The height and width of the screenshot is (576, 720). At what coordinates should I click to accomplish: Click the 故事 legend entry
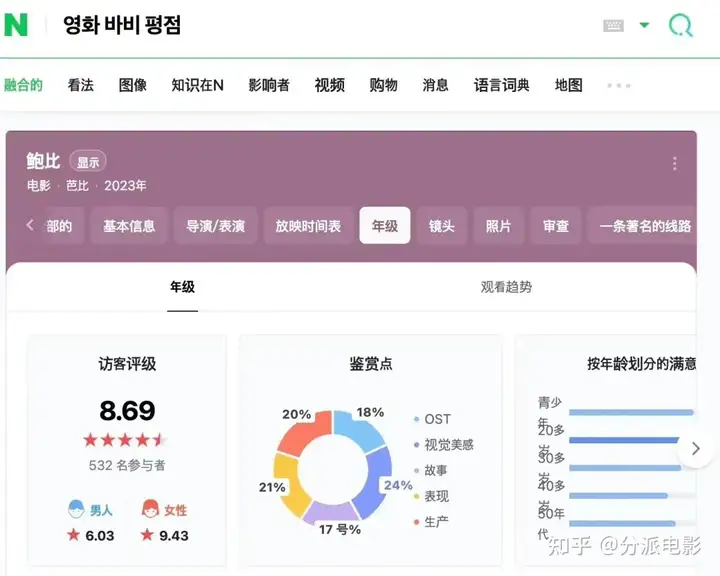pyautogui.click(x=430, y=470)
